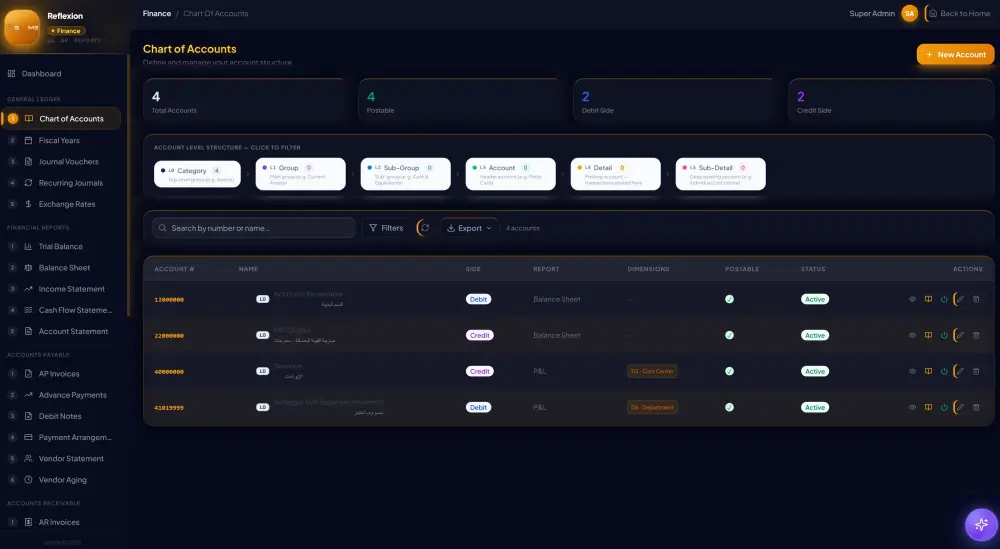Filter by L1 Group level card
Image resolution: width=1000 pixels, height=549 pixels.
[x=300, y=174]
